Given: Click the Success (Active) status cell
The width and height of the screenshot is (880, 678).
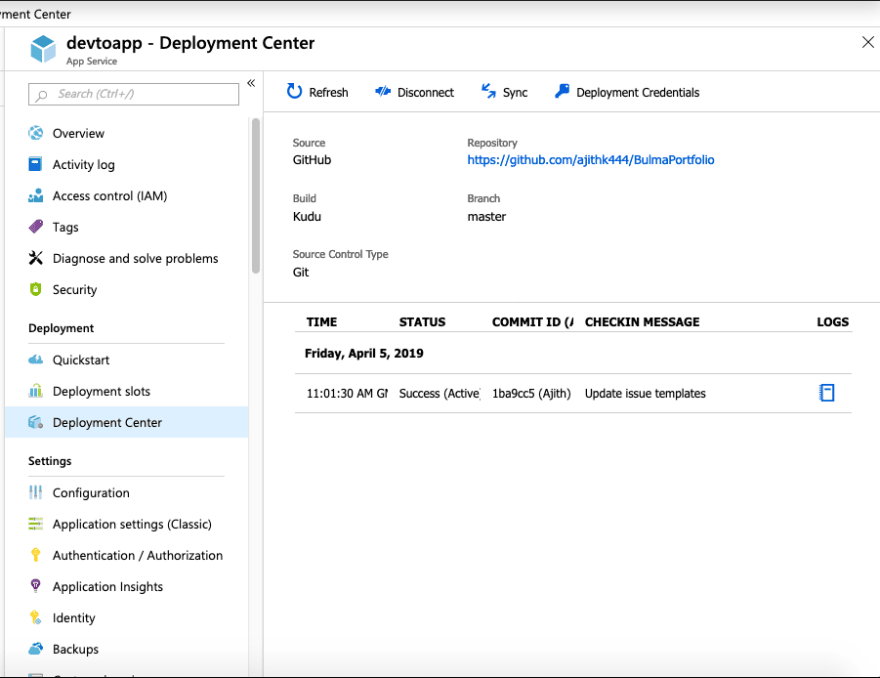Looking at the screenshot, I should pos(439,393).
